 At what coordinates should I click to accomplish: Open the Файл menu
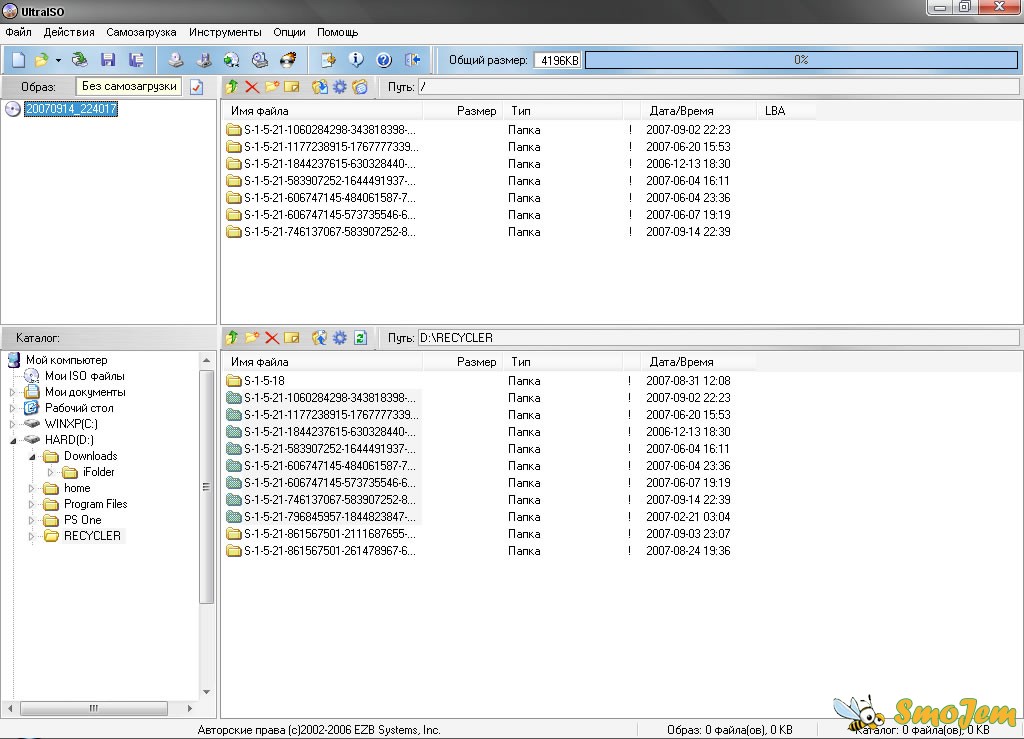(18, 32)
